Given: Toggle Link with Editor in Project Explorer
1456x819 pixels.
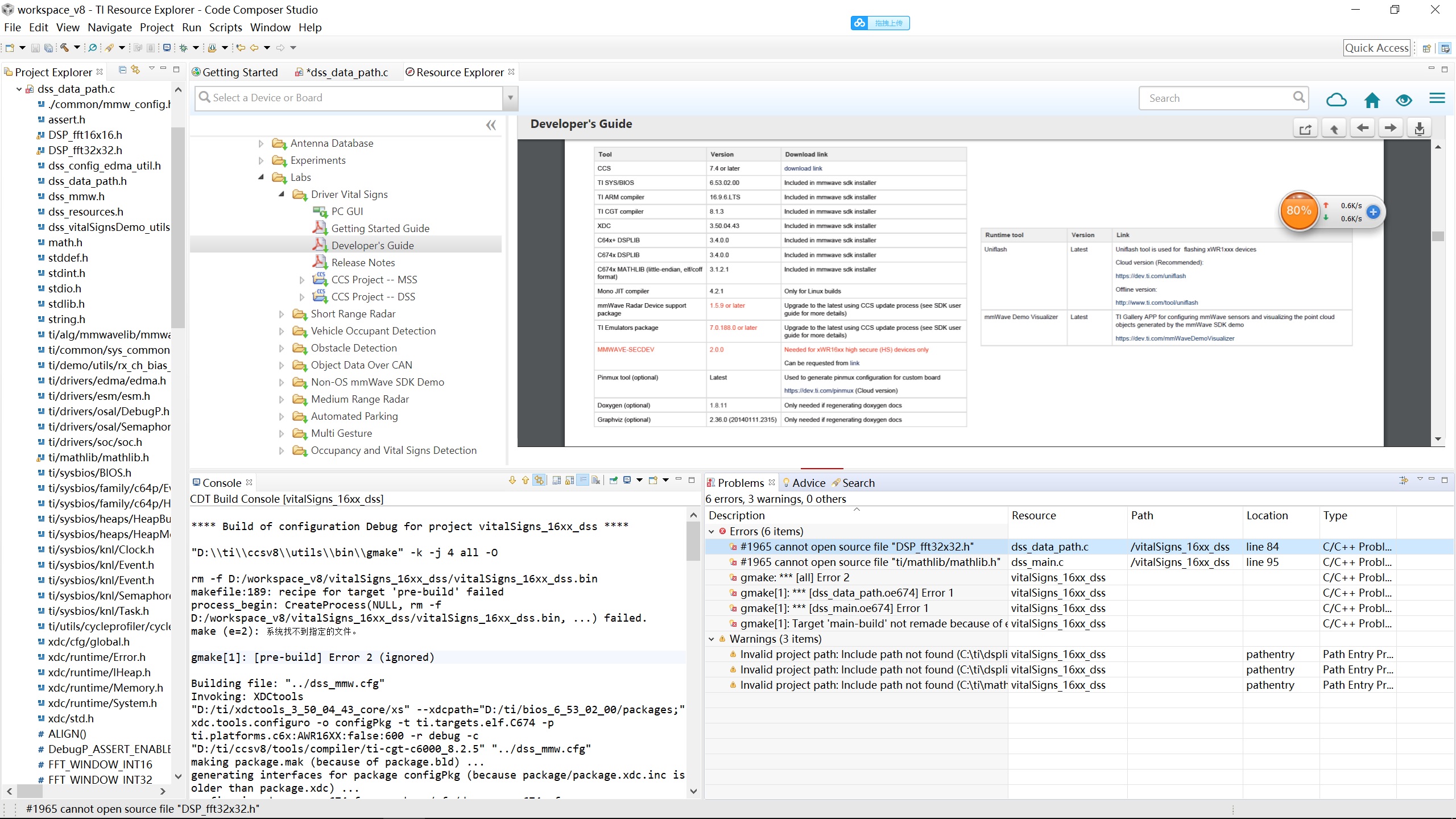Looking at the screenshot, I should 135,69.
